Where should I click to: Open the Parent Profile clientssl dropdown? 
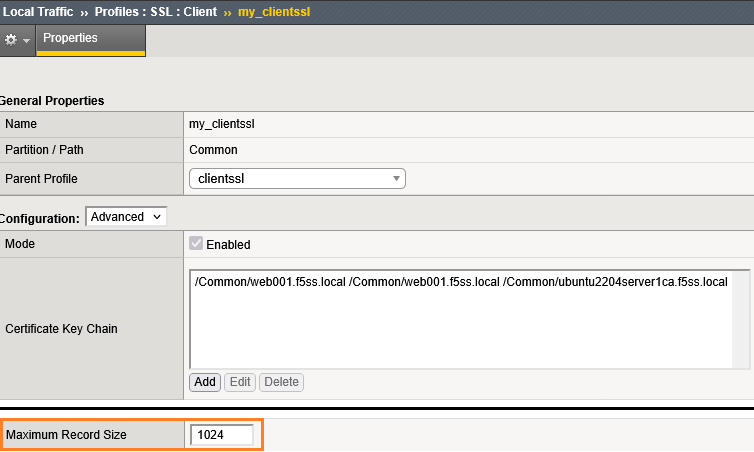coord(297,178)
